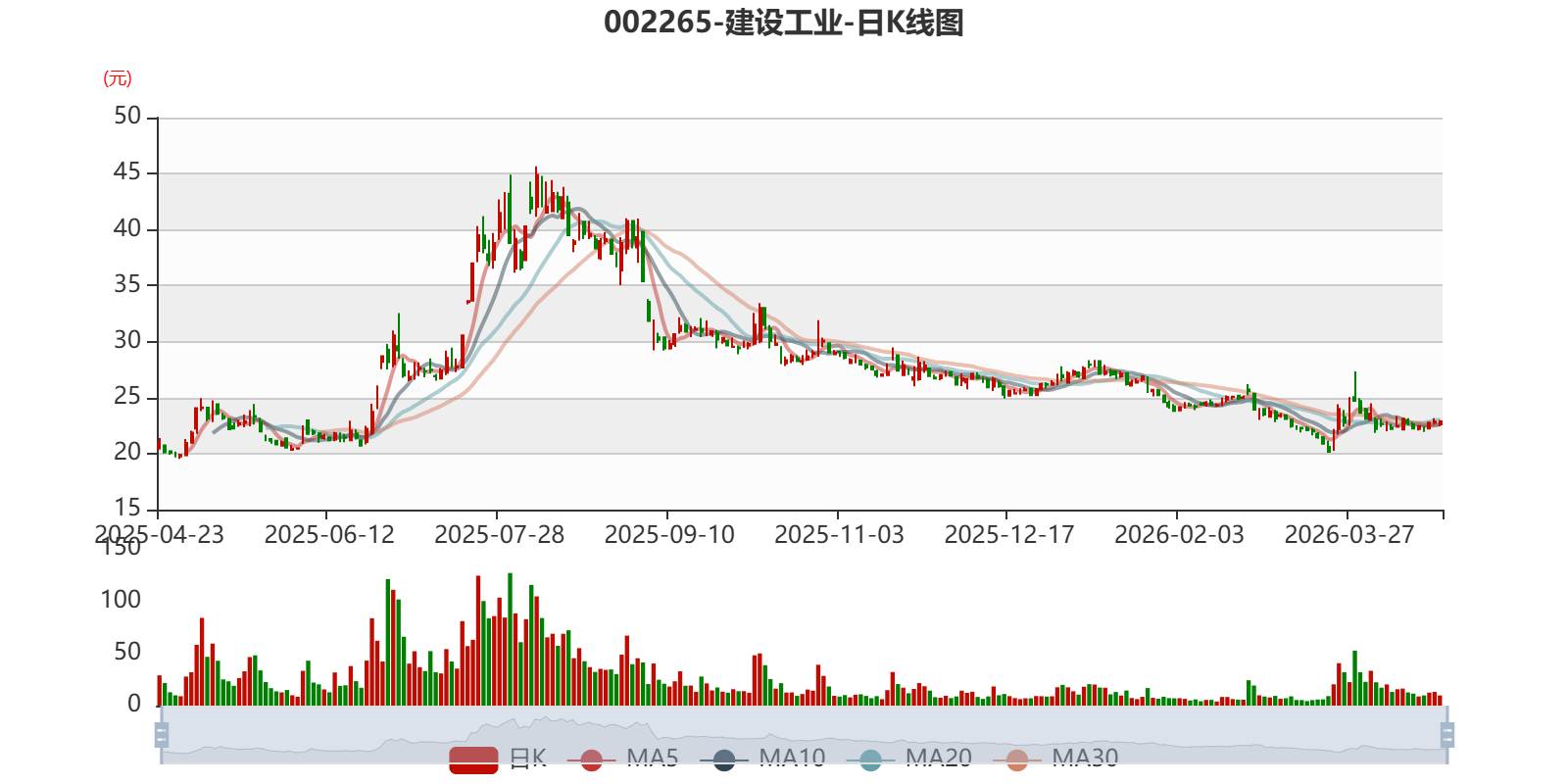The width and height of the screenshot is (1568, 784).
Task: Click the 50 price axis label
Action: pos(127,116)
